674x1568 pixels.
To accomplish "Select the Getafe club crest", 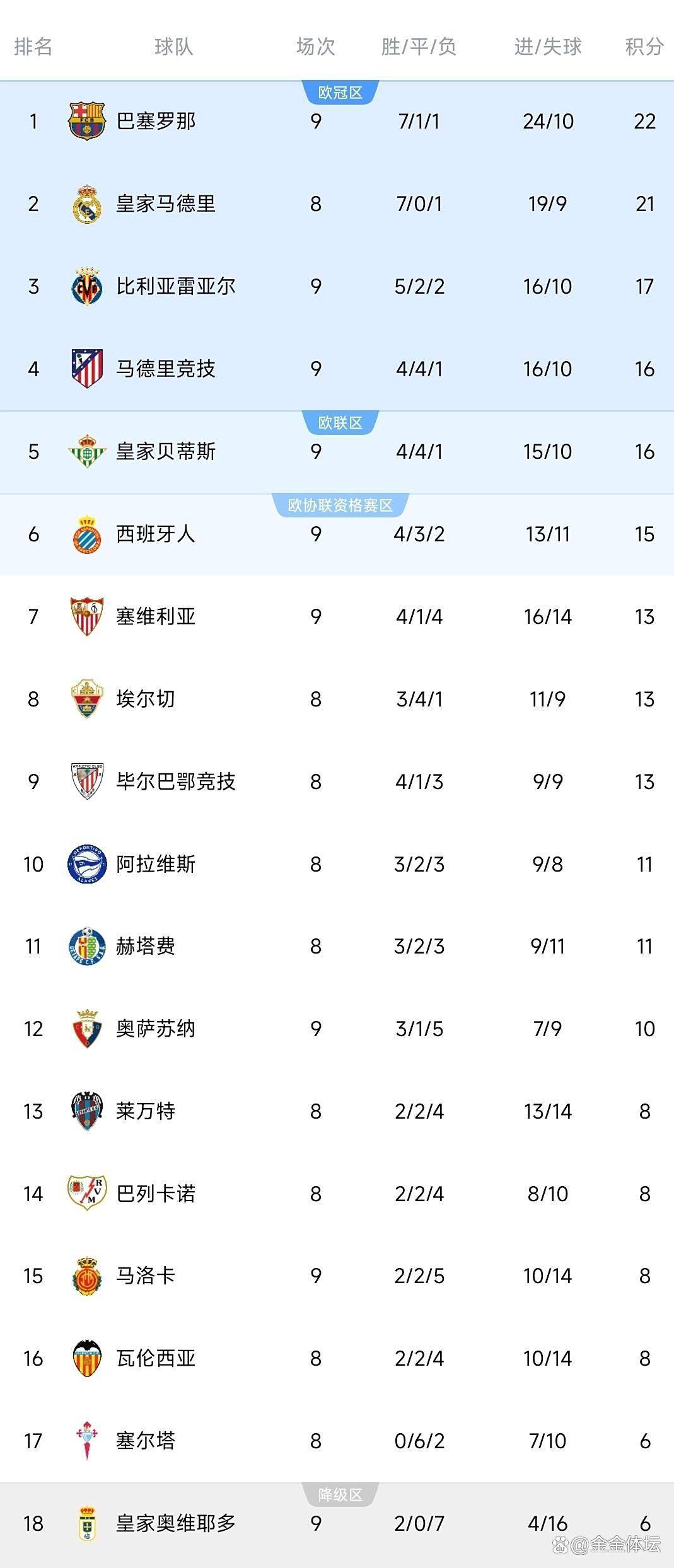I will tap(86, 946).
